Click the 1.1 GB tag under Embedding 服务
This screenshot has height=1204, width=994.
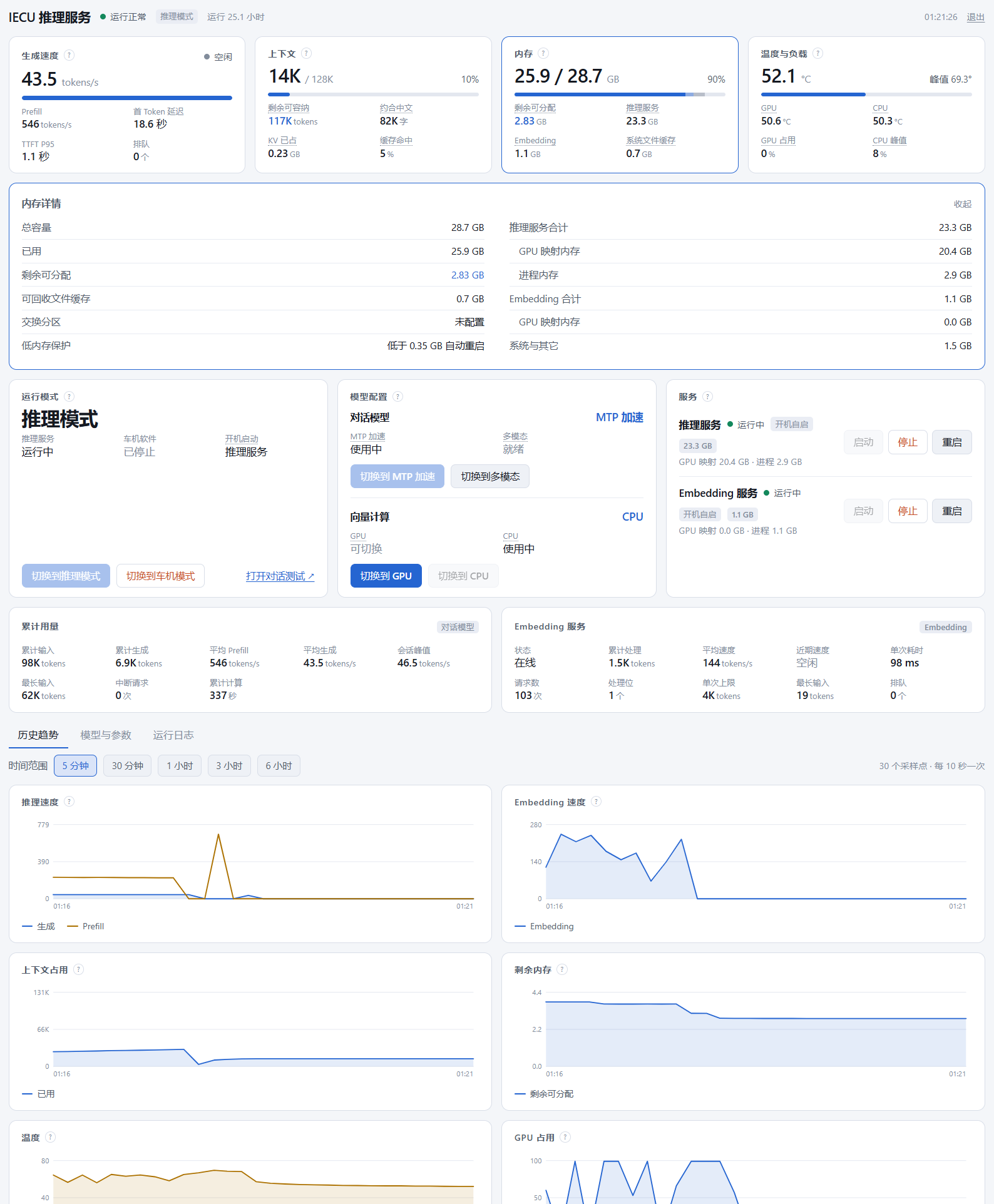coord(742,514)
